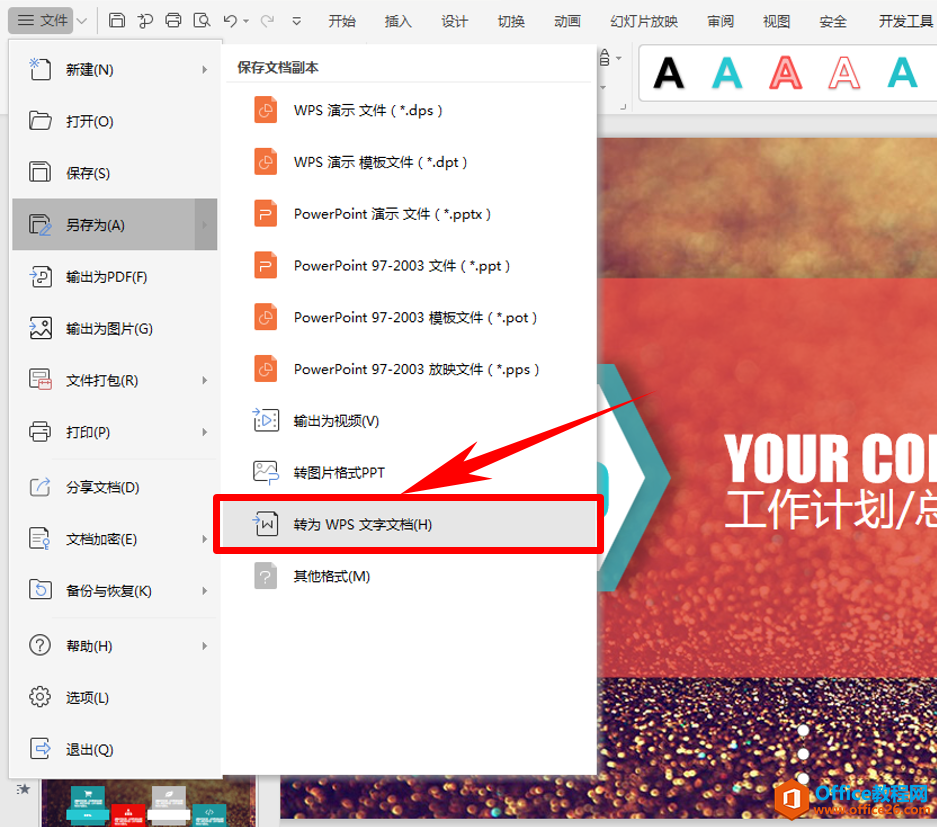
Task: Expand the 帮助(H) submenu arrow
Action: tap(204, 645)
